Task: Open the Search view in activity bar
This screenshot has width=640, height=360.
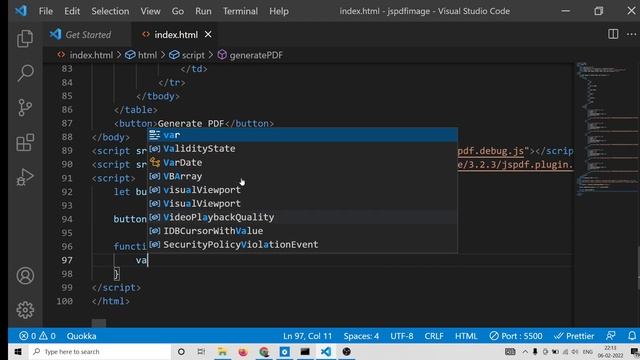Action: click(25, 73)
